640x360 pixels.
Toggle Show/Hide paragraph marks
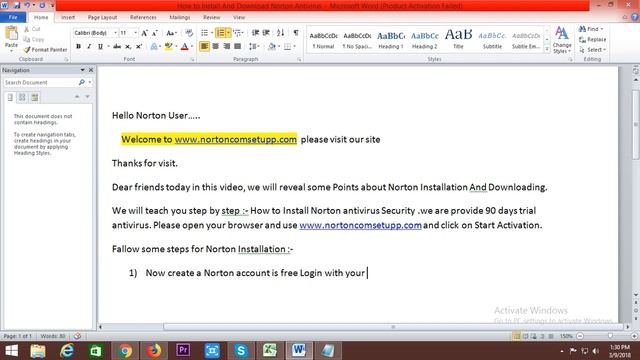(x=296, y=33)
